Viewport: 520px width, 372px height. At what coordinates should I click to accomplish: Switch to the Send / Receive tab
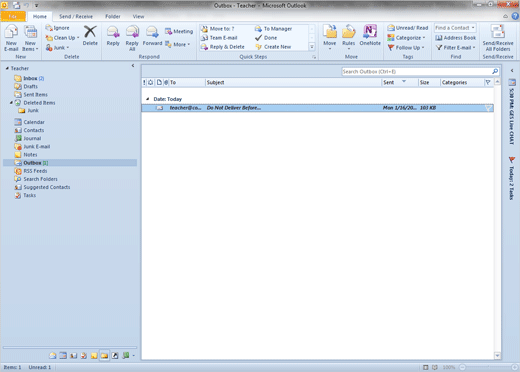pyautogui.click(x=76, y=16)
